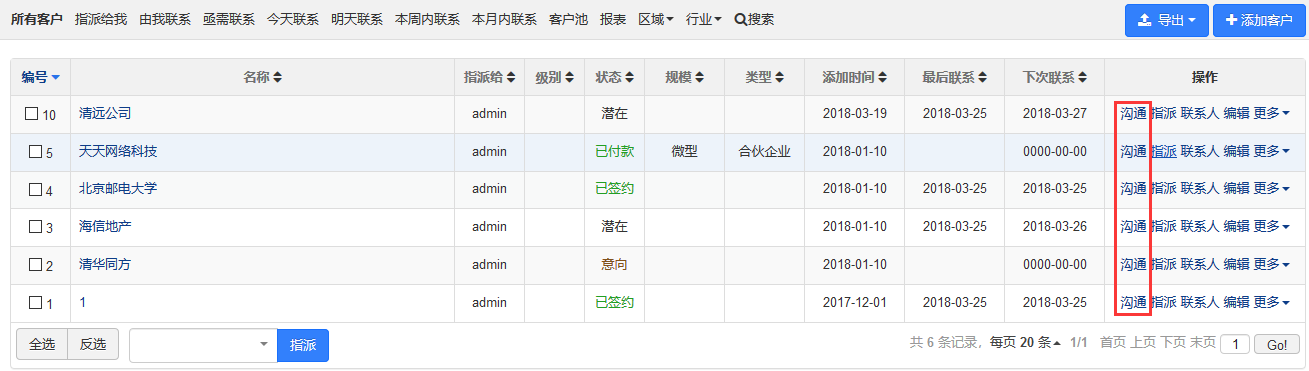The width and height of the screenshot is (1309, 371).
Task: Check the checkbox for customer 10
Action: point(32,114)
